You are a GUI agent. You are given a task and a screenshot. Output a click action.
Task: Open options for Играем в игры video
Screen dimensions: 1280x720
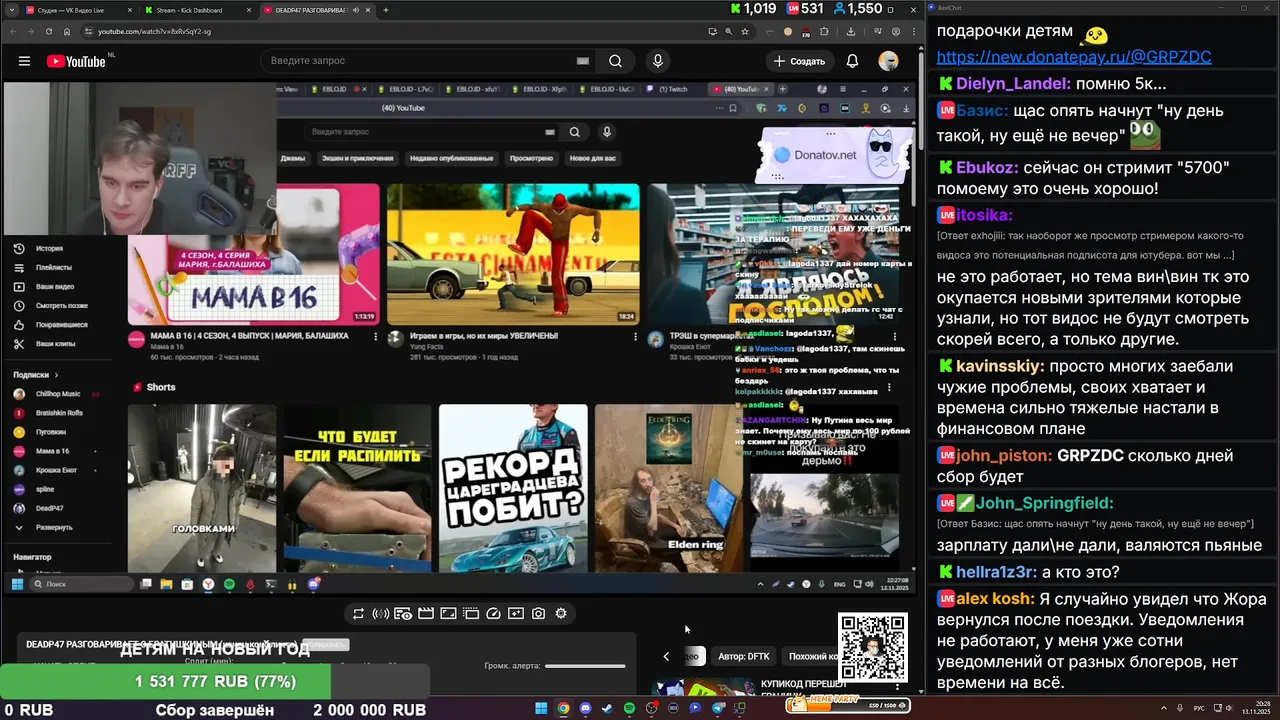click(x=635, y=337)
